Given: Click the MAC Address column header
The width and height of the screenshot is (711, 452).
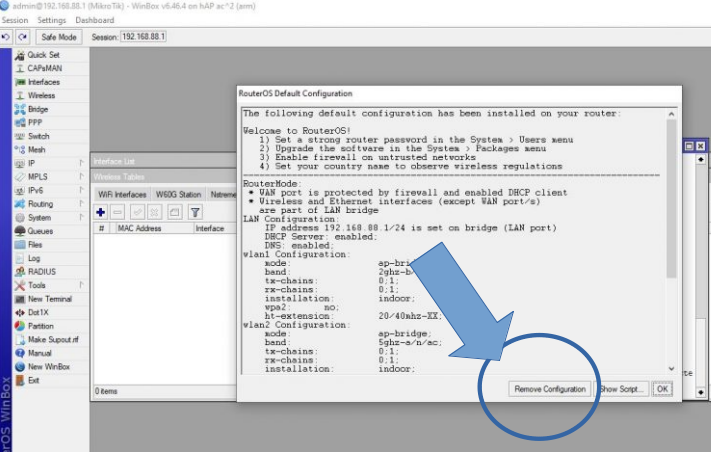Looking at the screenshot, I should [141, 228].
